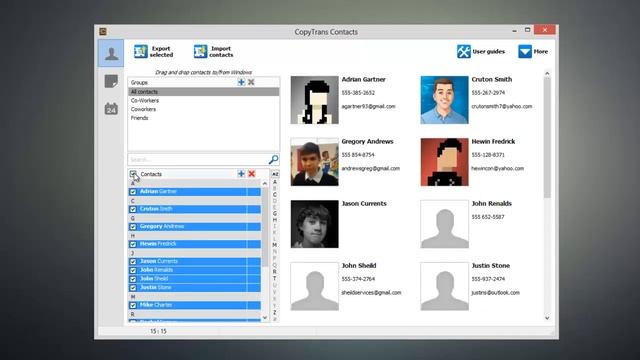Toggle the select-all Contacts checkbox
This screenshot has width=640, height=360.
[x=133, y=174]
